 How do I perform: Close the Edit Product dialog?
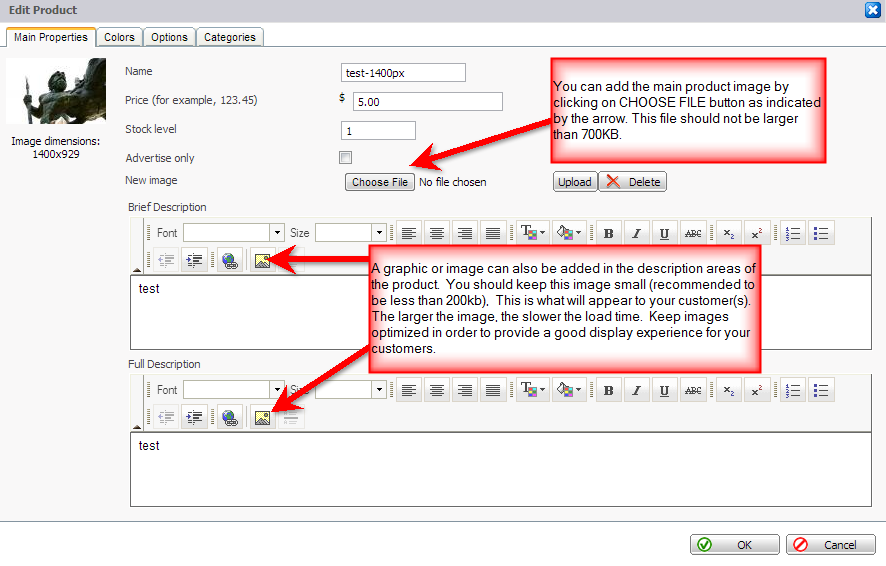[x=873, y=10]
